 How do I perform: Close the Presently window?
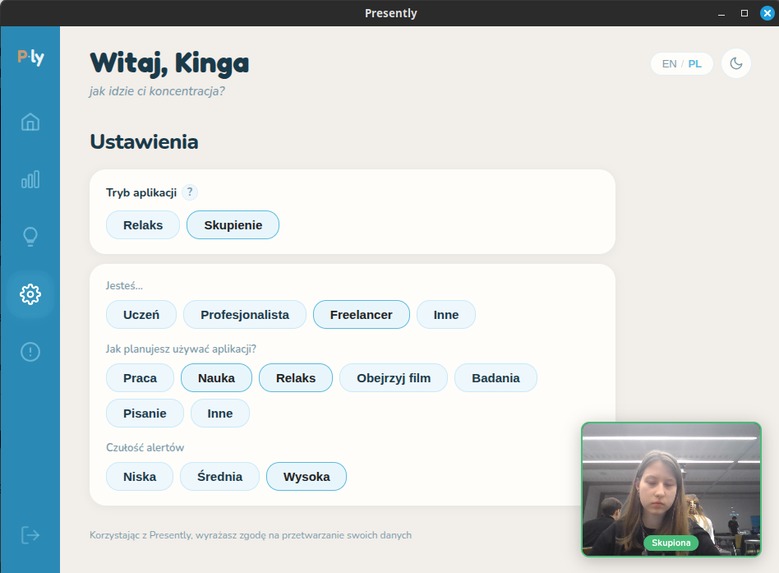click(767, 13)
